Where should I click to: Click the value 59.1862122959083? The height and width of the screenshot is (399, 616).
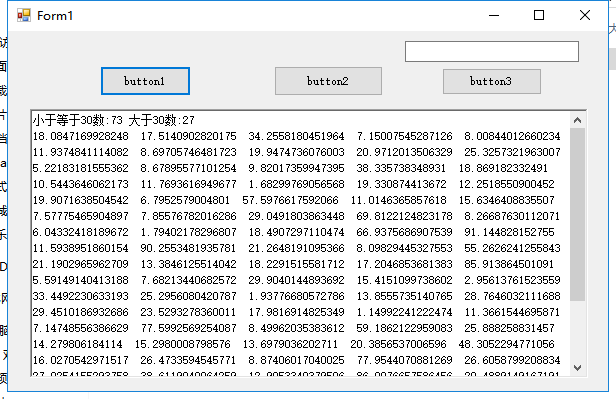tap(405, 328)
